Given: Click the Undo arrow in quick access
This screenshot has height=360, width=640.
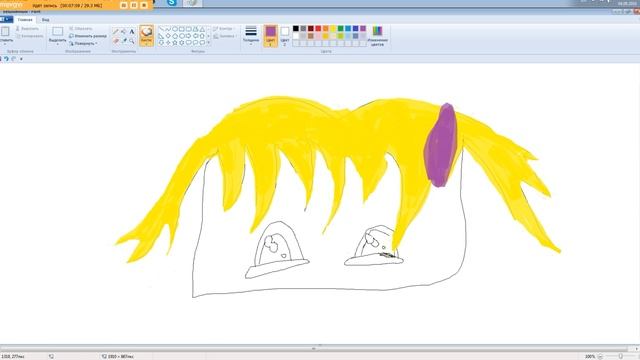Looking at the screenshot, I should point(6,59).
